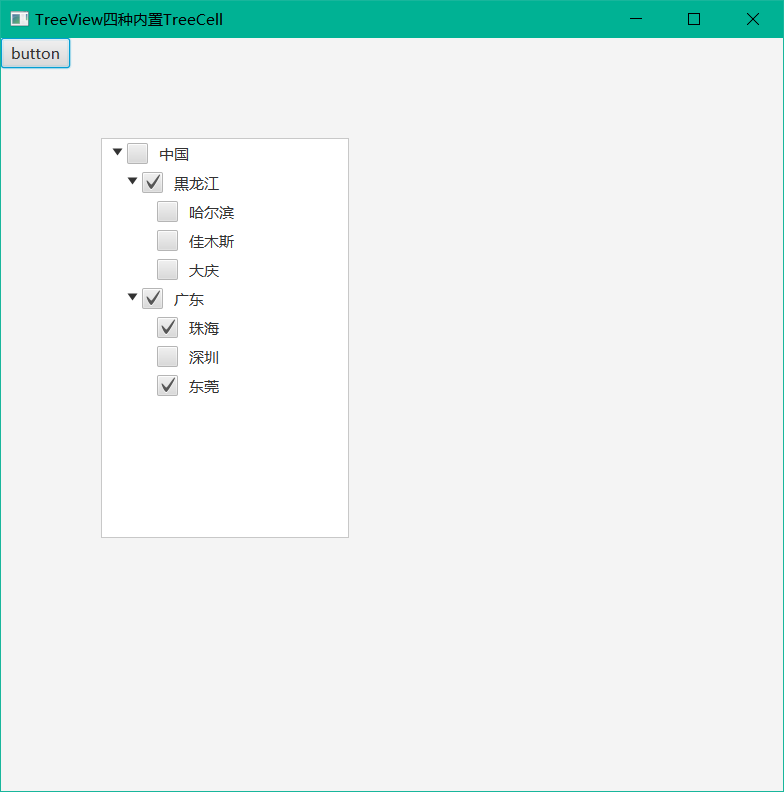Select the 深圳 tree row label
The width and height of the screenshot is (784, 792).
204,358
